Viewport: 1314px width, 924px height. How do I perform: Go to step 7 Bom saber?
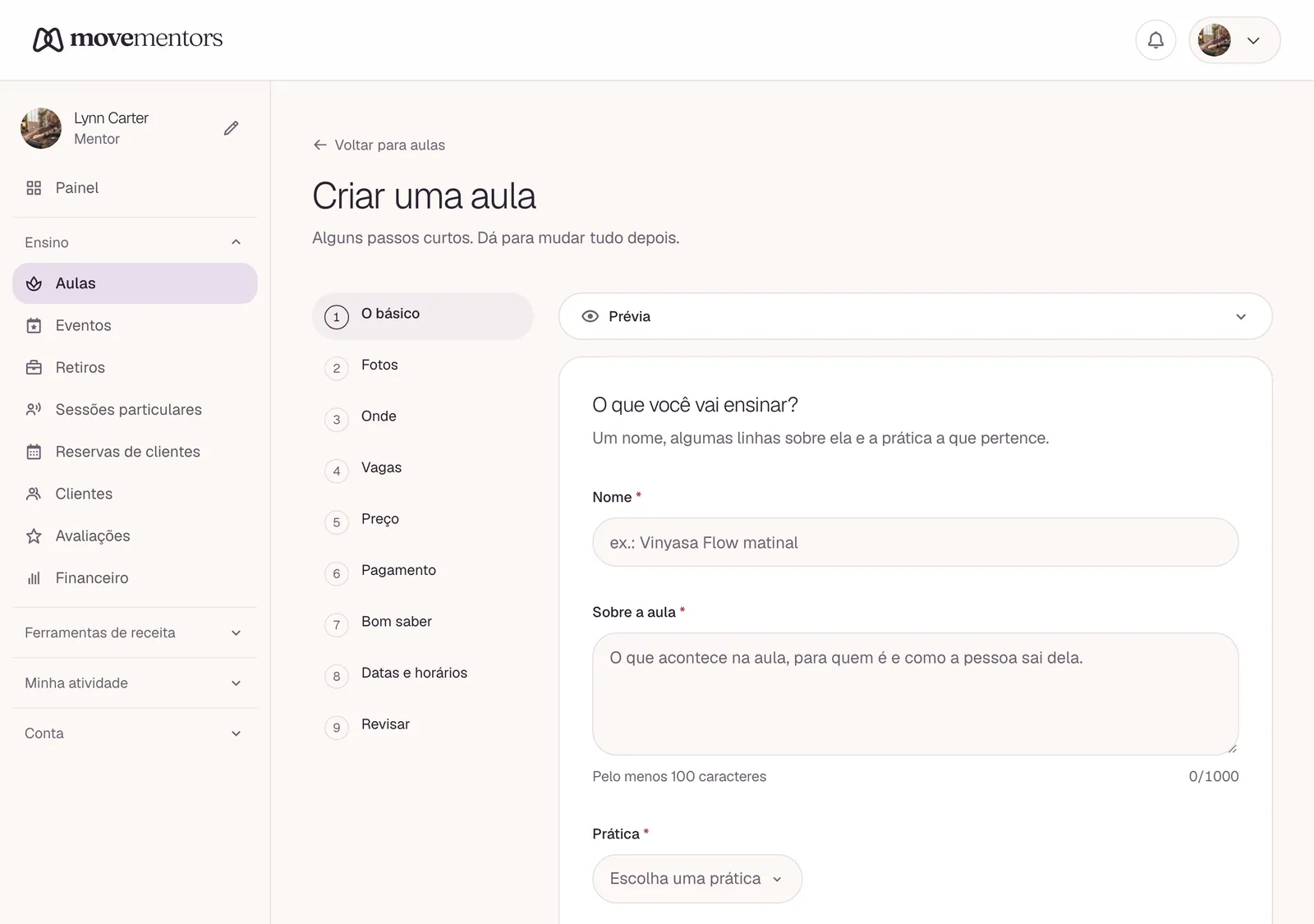click(423, 624)
